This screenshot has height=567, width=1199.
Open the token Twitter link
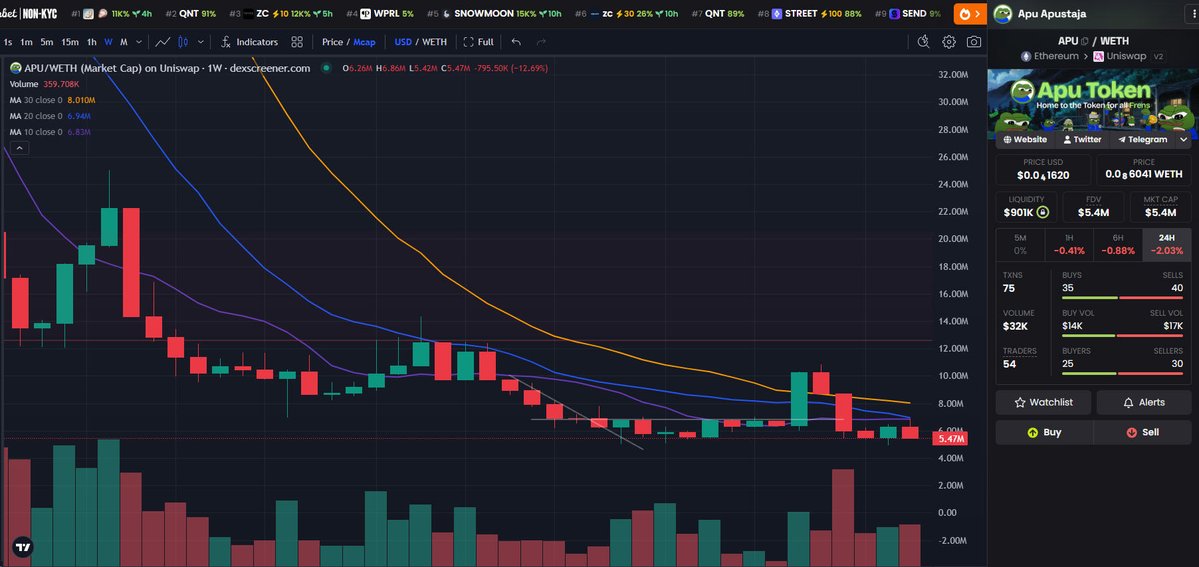[1082, 140]
